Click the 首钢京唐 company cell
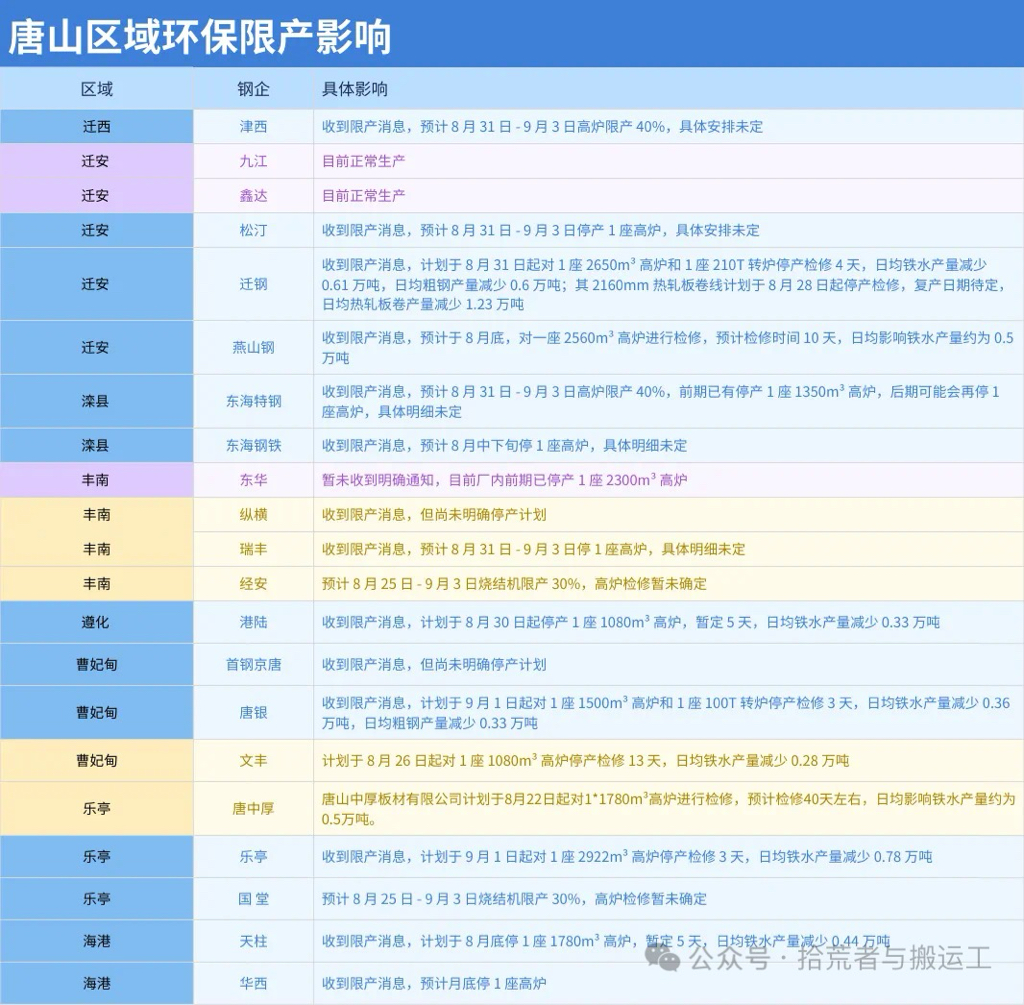The image size is (1024, 1005). pyautogui.click(x=253, y=665)
